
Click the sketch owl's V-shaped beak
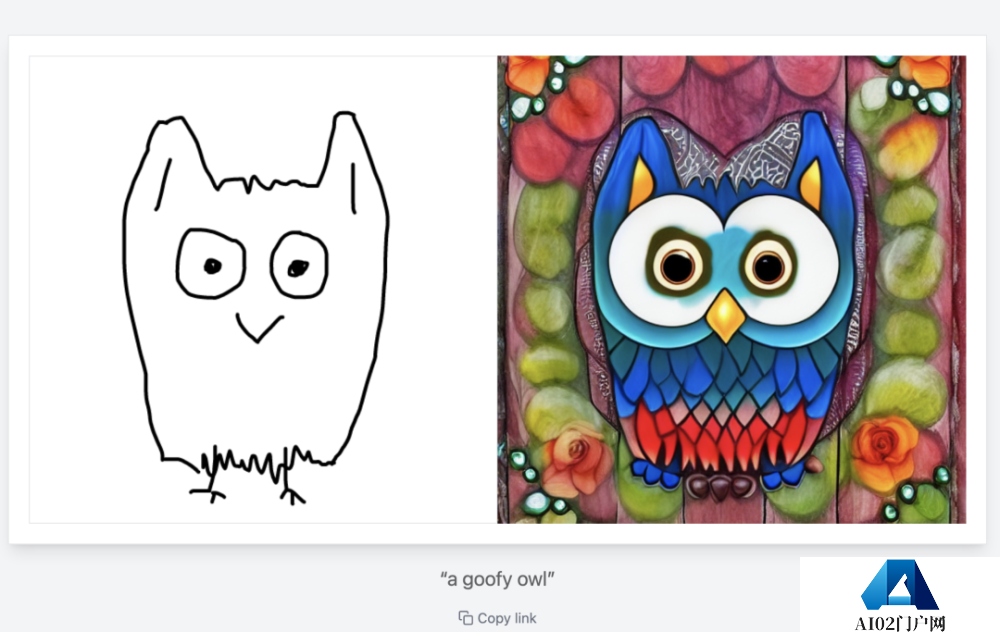pos(259,327)
